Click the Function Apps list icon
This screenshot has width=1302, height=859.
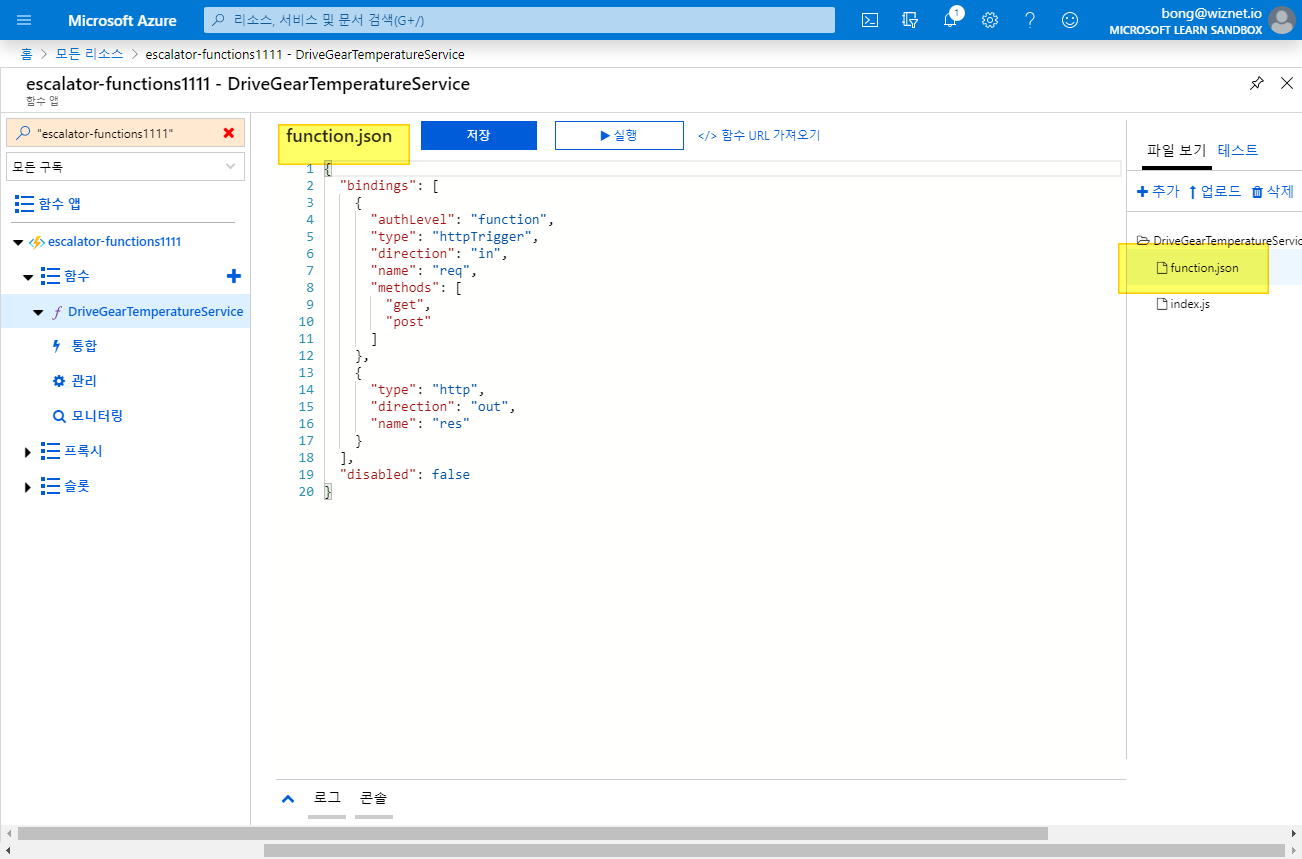click(24, 204)
